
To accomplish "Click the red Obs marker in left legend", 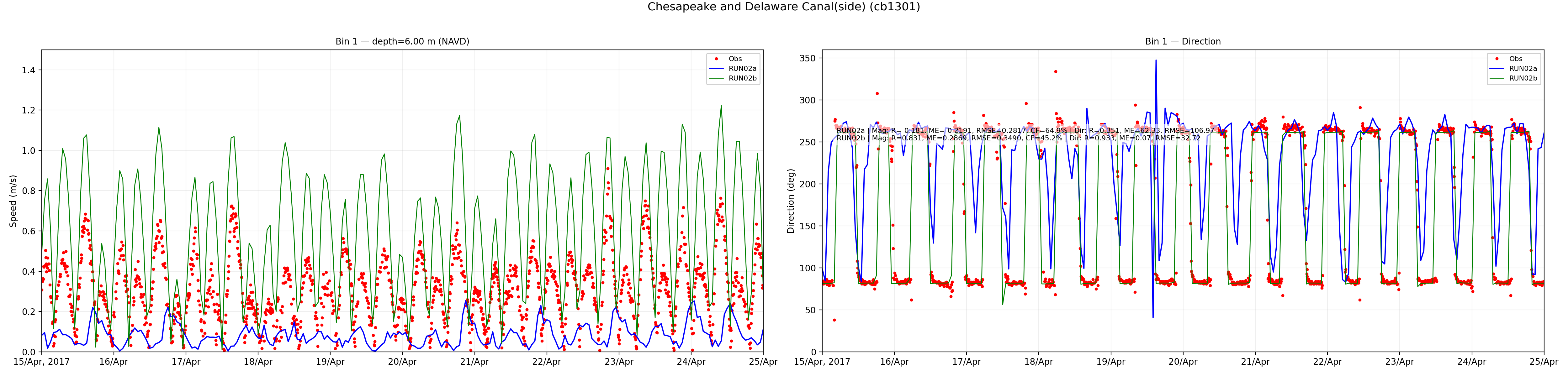I will point(717,59).
